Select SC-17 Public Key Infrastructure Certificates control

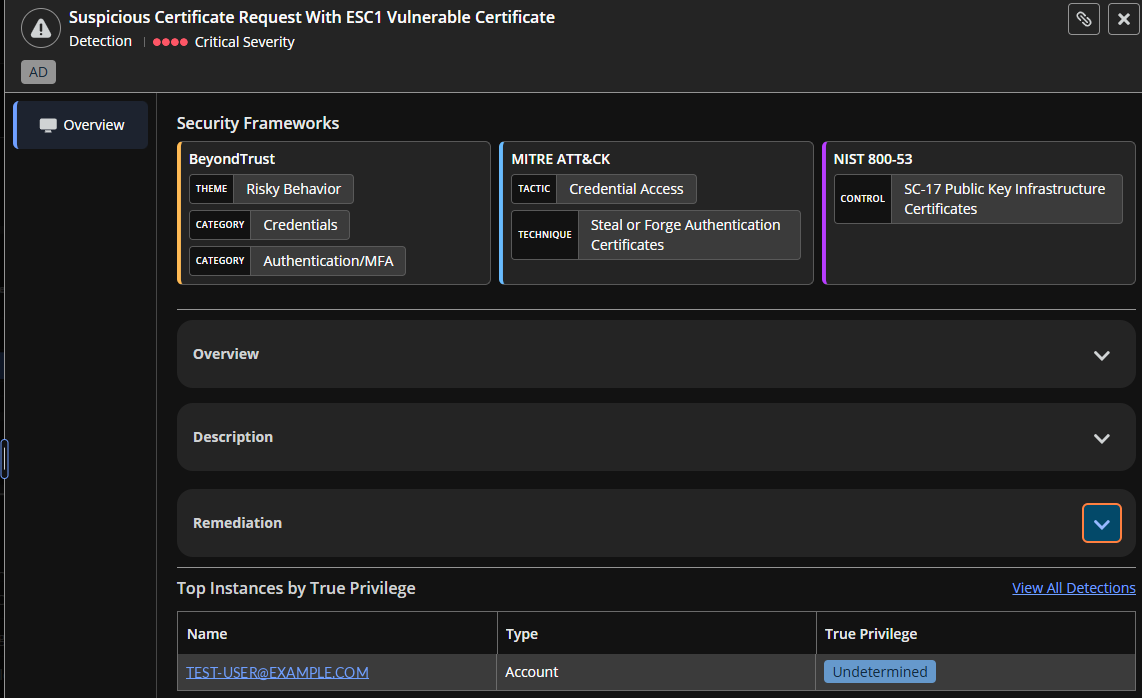pos(978,199)
